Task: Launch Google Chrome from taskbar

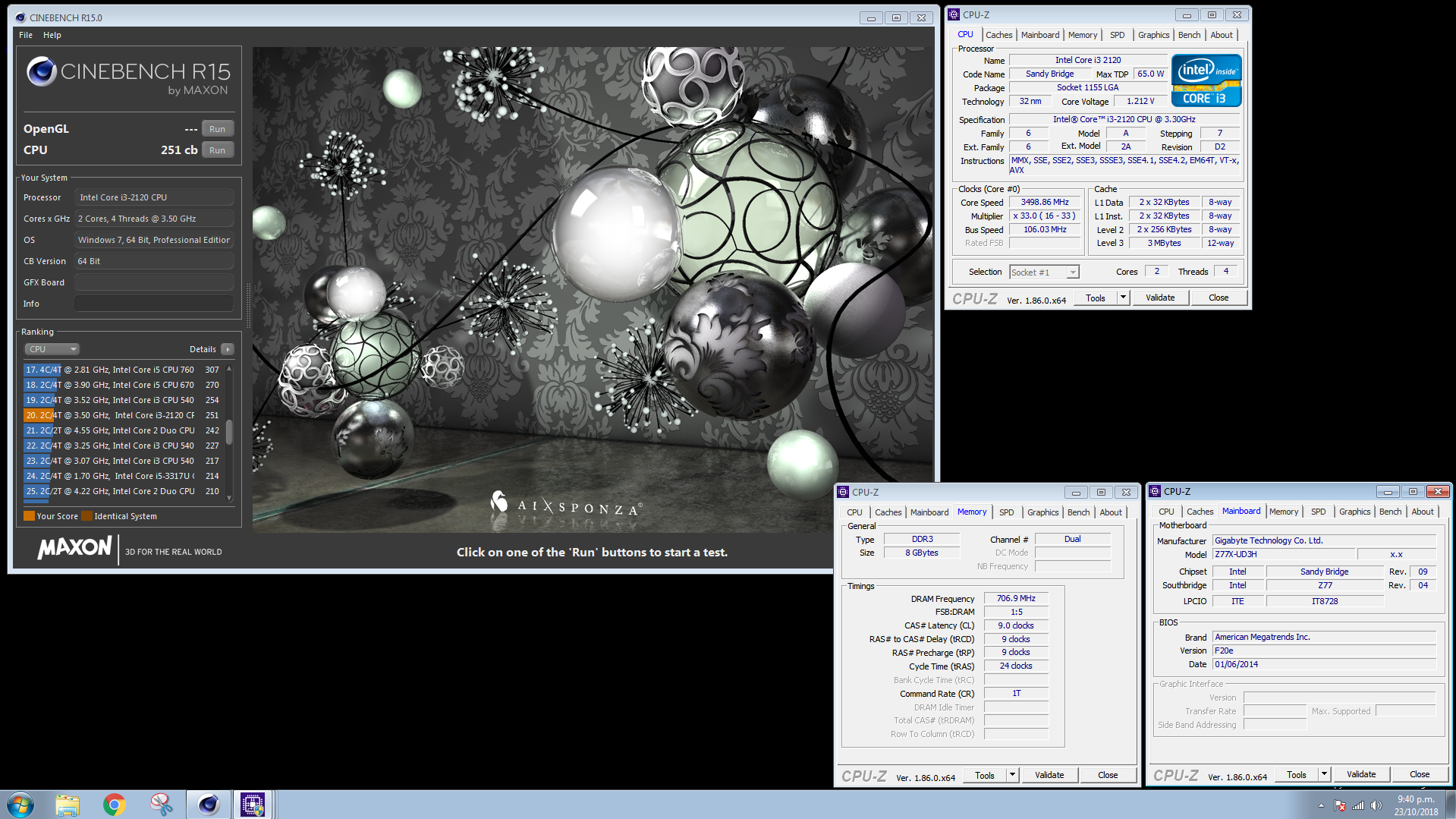Action: point(115,805)
